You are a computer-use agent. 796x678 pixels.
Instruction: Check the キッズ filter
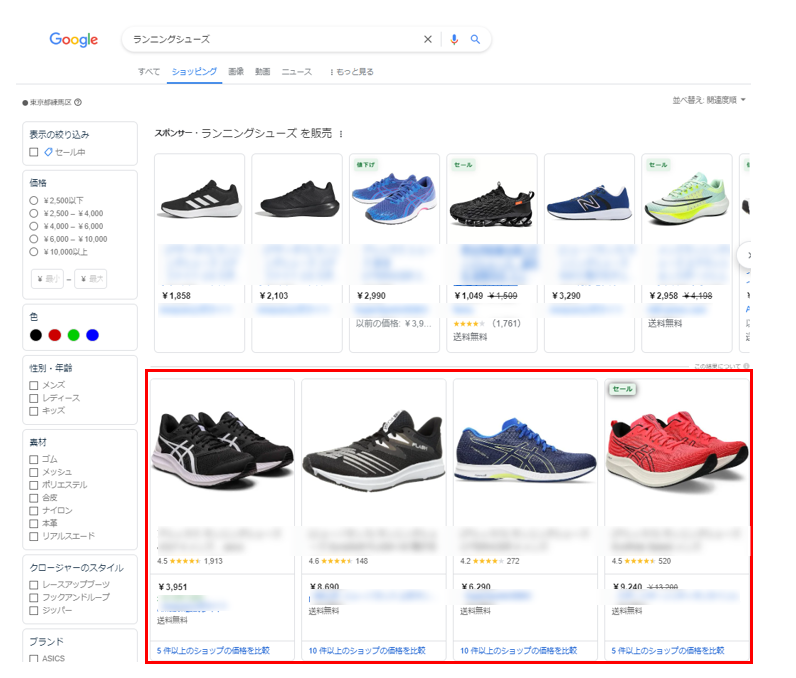34,411
